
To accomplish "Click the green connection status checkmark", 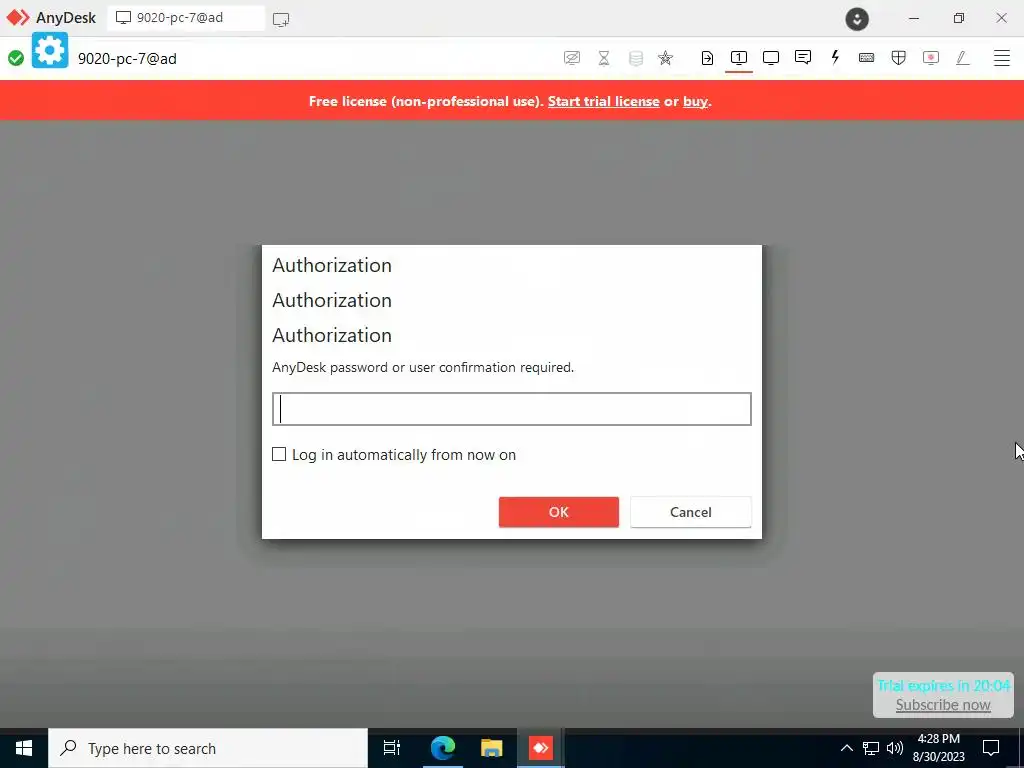I will point(16,58).
